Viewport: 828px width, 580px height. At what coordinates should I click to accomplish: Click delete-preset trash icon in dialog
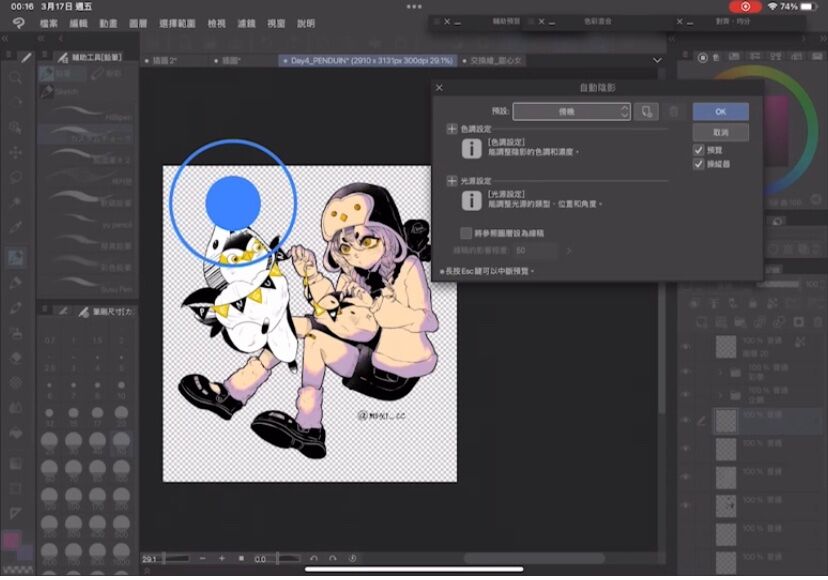pyautogui.click(x=674, y=112)
